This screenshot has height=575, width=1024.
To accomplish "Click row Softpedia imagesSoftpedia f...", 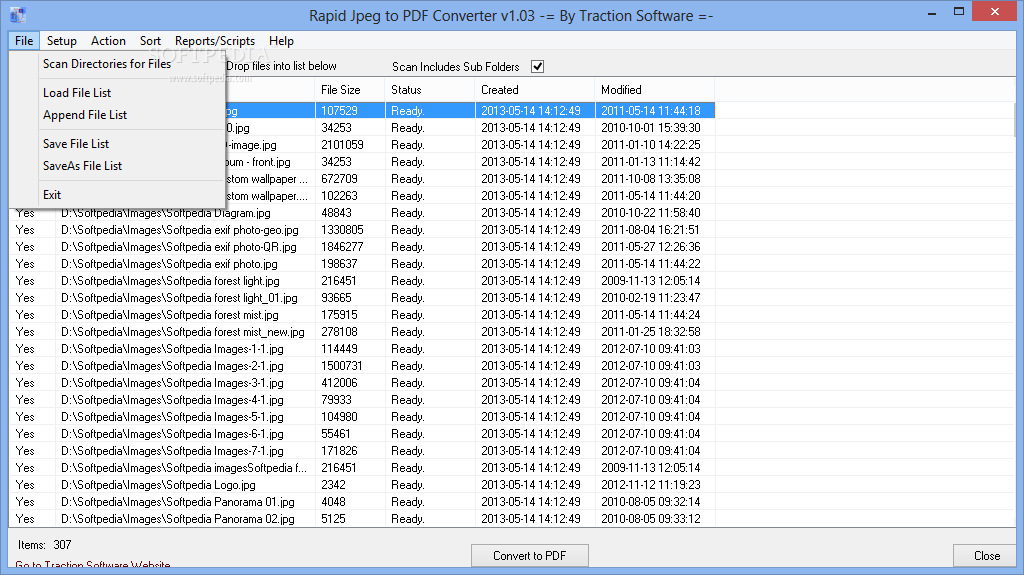I will [362, 468].
